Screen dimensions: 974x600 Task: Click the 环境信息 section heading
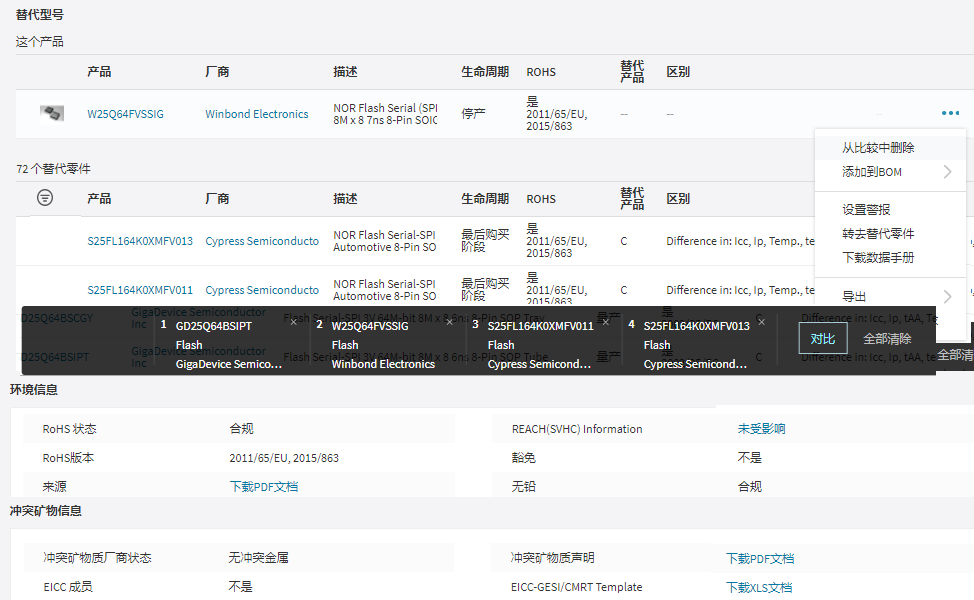pos(34,389)
